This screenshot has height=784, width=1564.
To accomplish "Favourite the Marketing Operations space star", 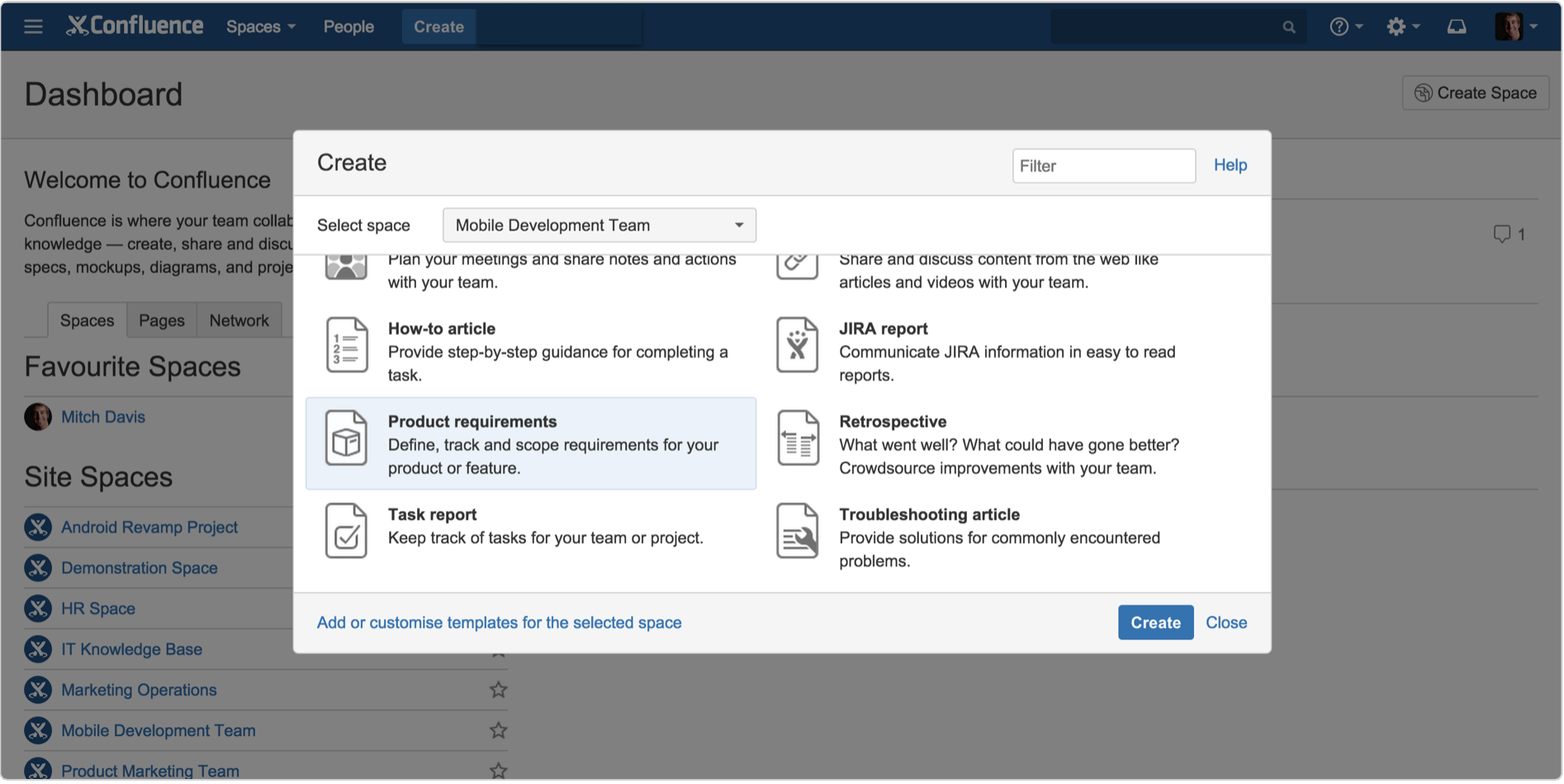I will (x=498, y=690).
